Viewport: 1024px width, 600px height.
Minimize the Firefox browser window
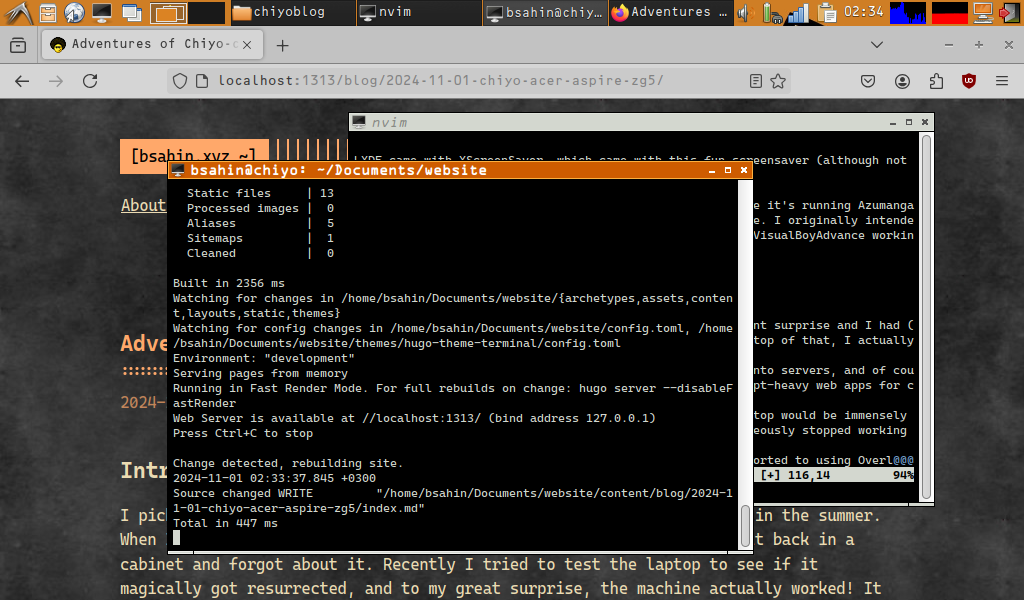pos(949,45)
